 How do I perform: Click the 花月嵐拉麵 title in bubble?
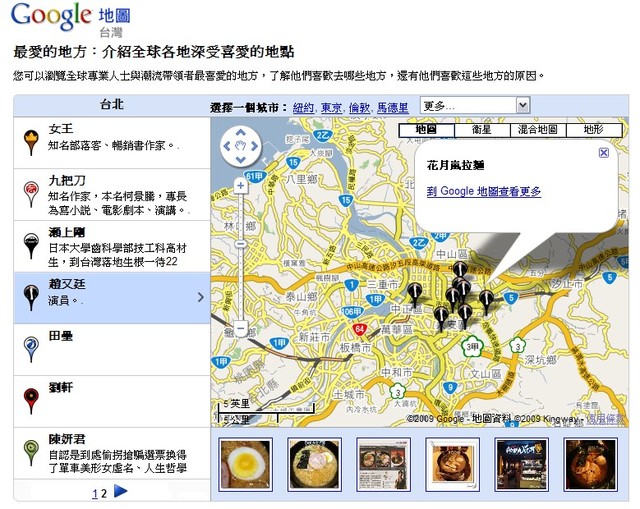456,165
